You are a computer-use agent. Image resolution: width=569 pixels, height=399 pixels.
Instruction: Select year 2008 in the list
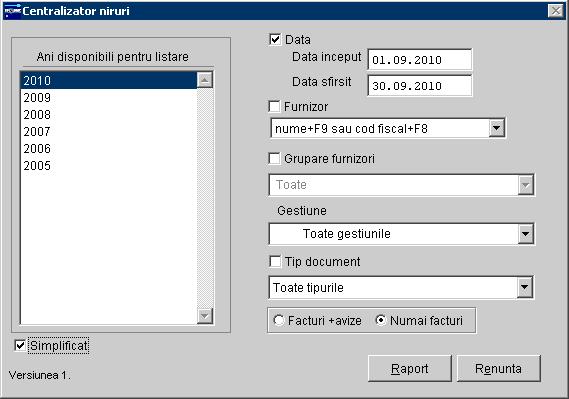pos(109,115)
